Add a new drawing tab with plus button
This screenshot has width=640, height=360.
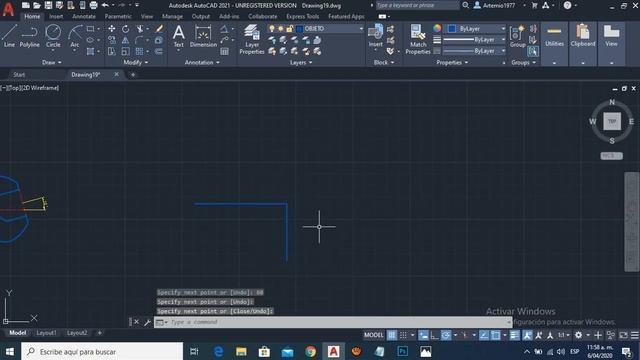[133, 74]
